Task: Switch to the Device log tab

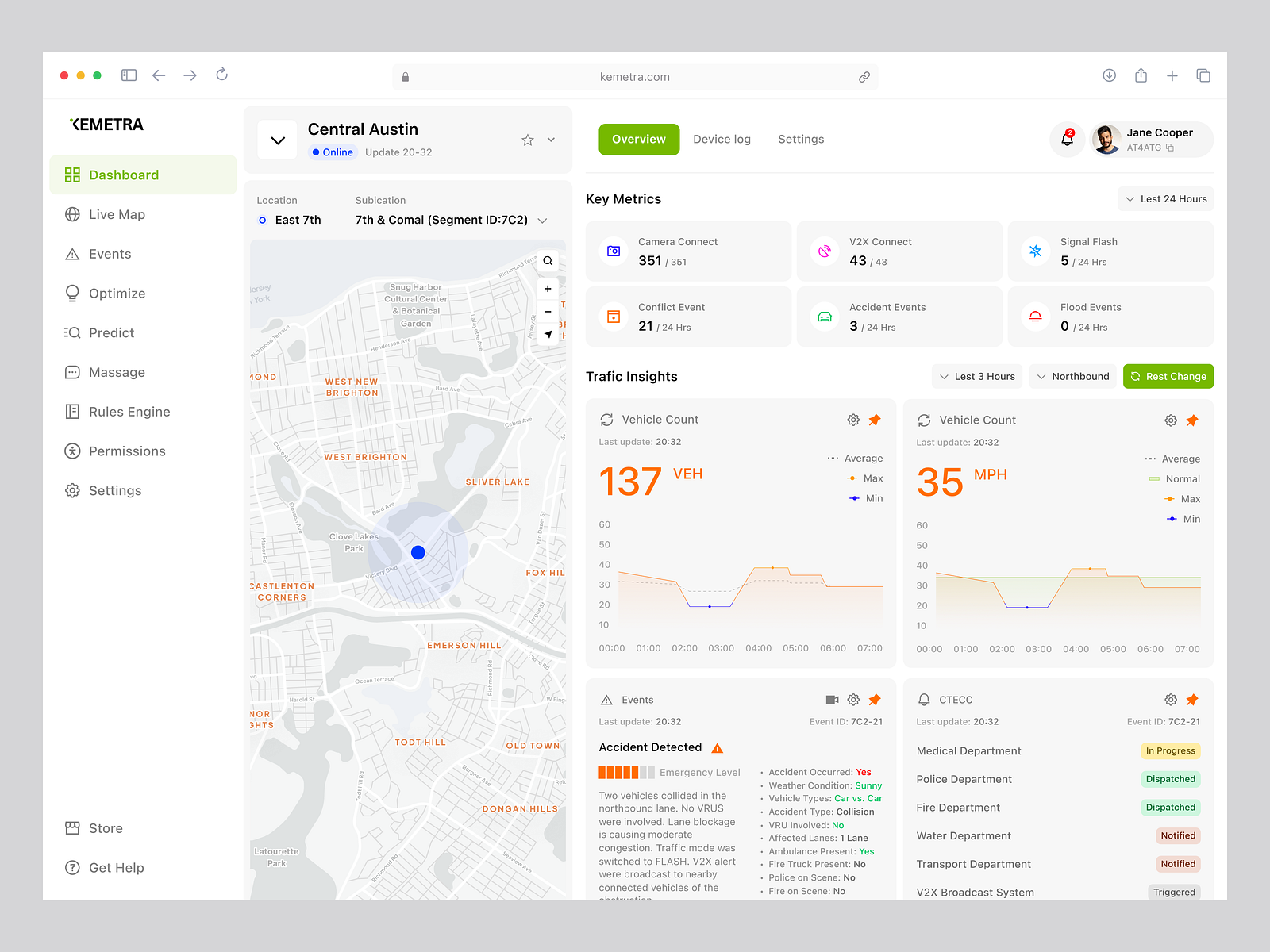Action: tap(721, 139)
